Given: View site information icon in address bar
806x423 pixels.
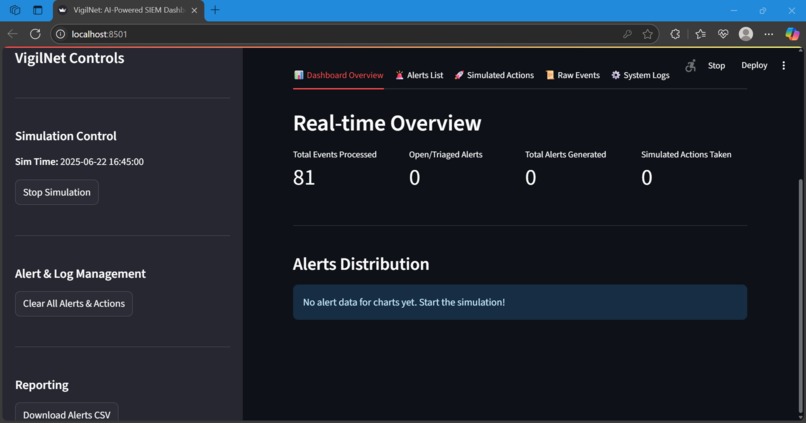Looking at the screenshot, I should [61, 34].
